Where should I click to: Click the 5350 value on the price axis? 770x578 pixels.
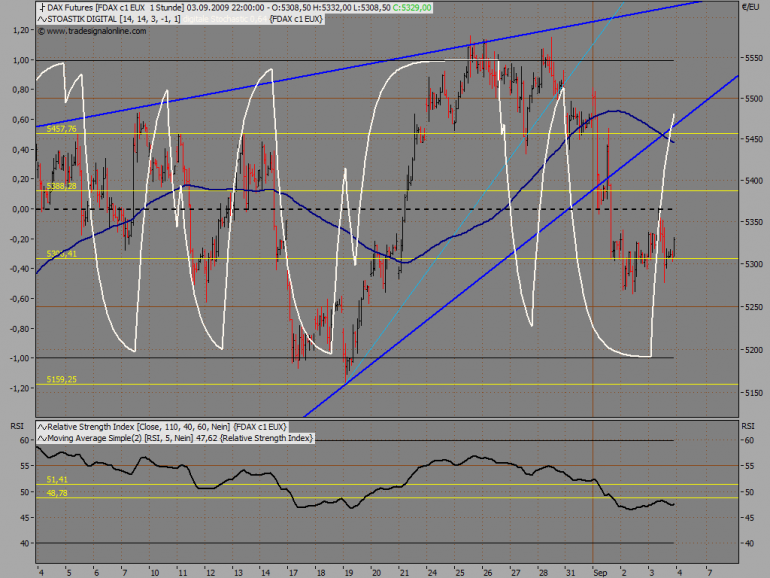tap(754, 222)
